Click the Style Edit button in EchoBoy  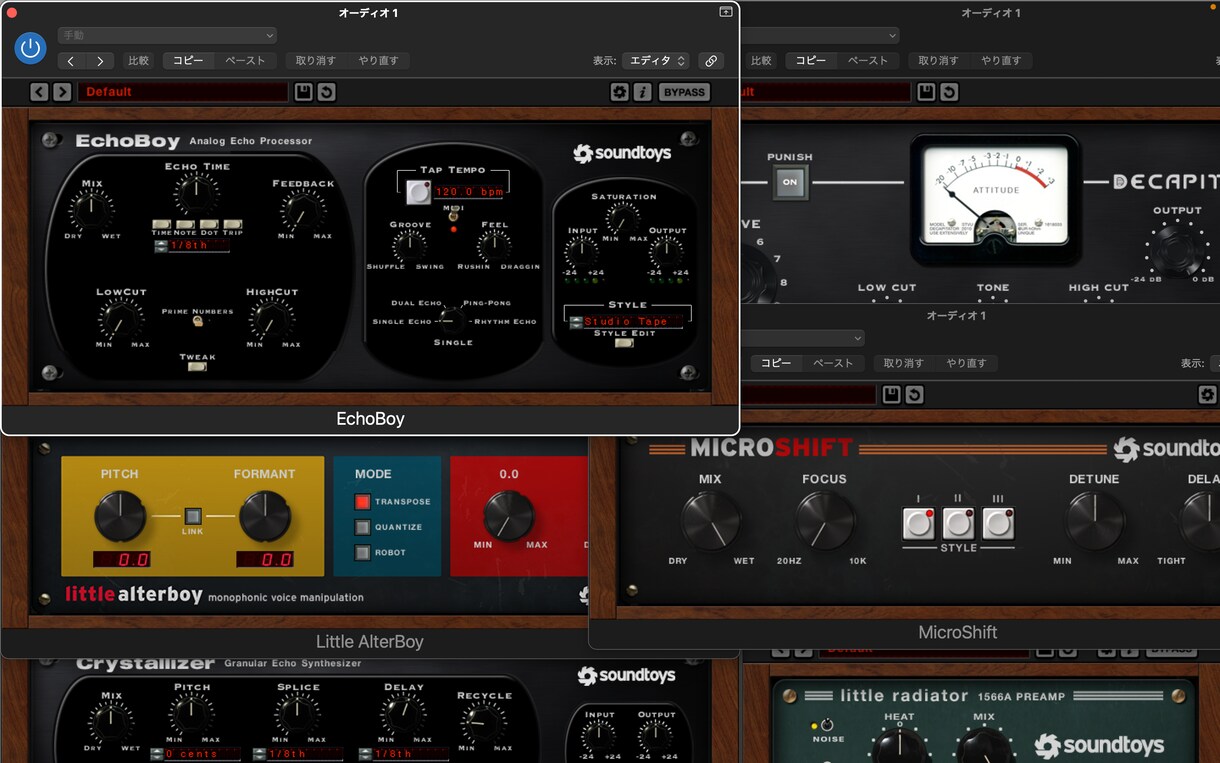click(x=624, y=344)
